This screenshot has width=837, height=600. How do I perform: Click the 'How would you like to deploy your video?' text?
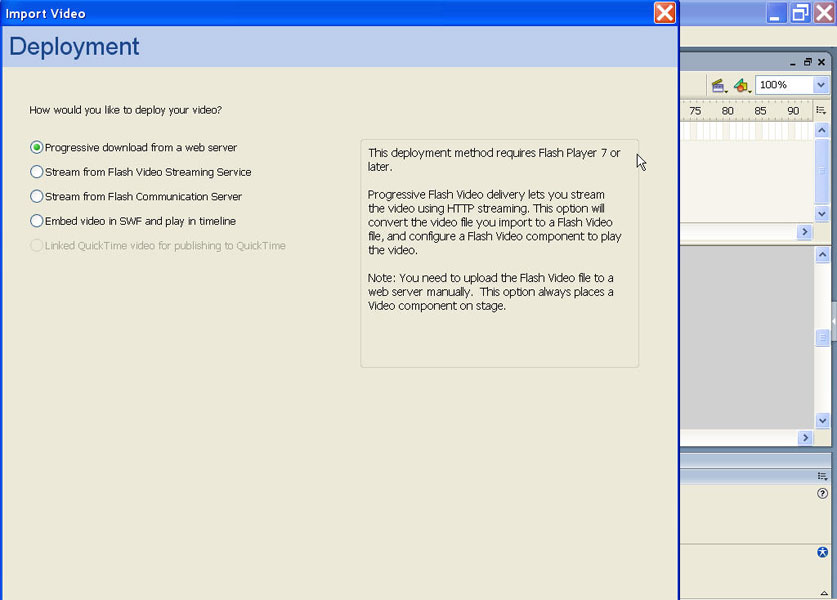click(x=125, y=110)
